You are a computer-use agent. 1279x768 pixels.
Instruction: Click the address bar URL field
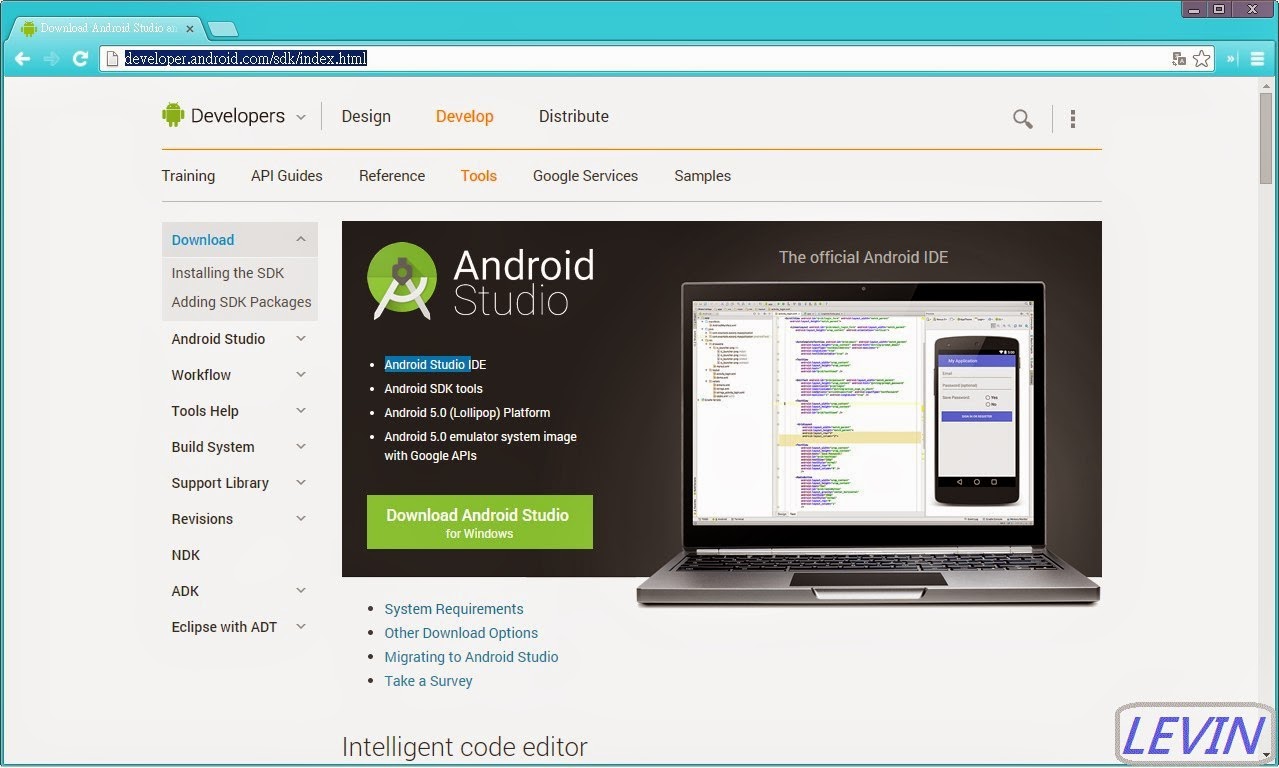[640, 59]
